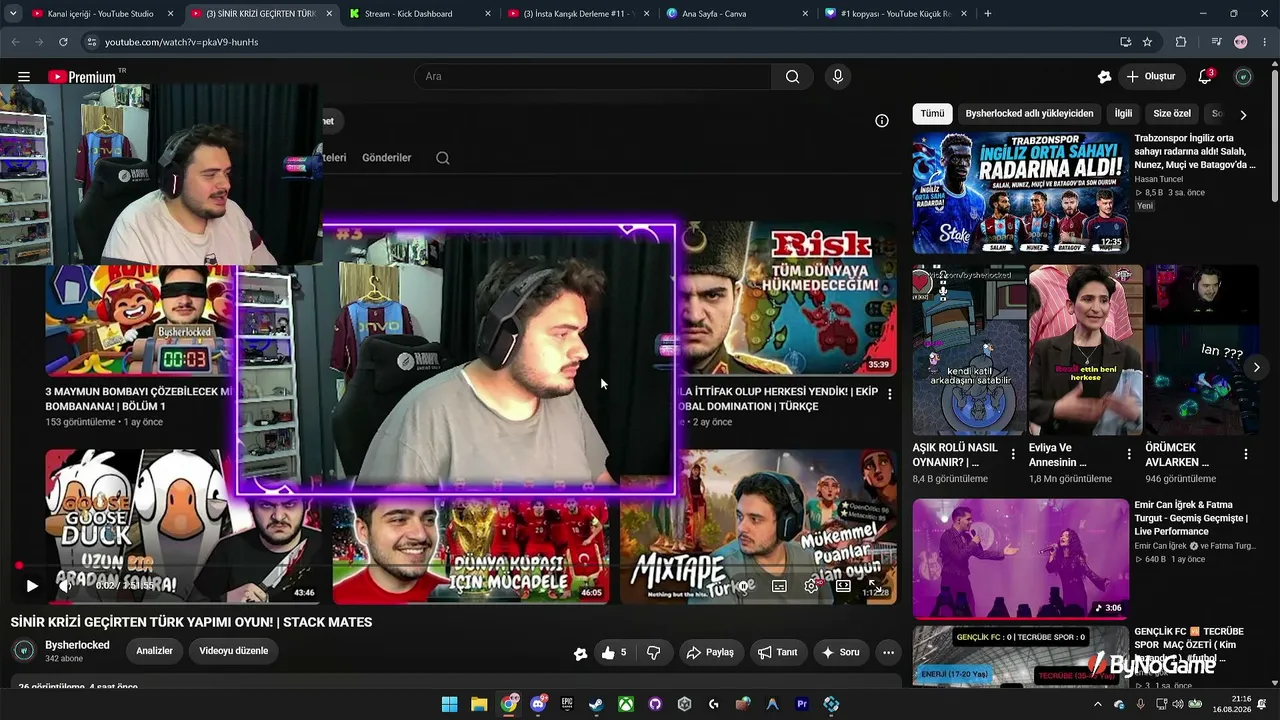Open end-screen video options for Risk video
1280x720 pixels.
coord(890,394)
